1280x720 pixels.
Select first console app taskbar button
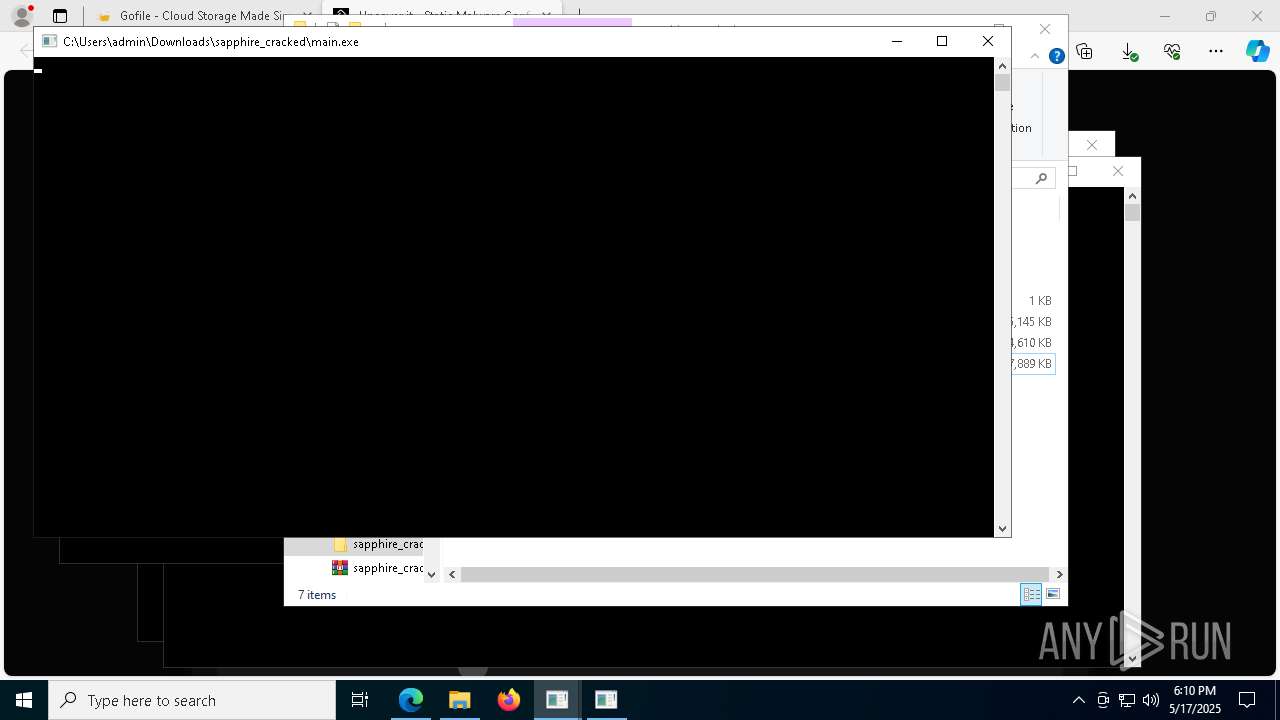557,700
